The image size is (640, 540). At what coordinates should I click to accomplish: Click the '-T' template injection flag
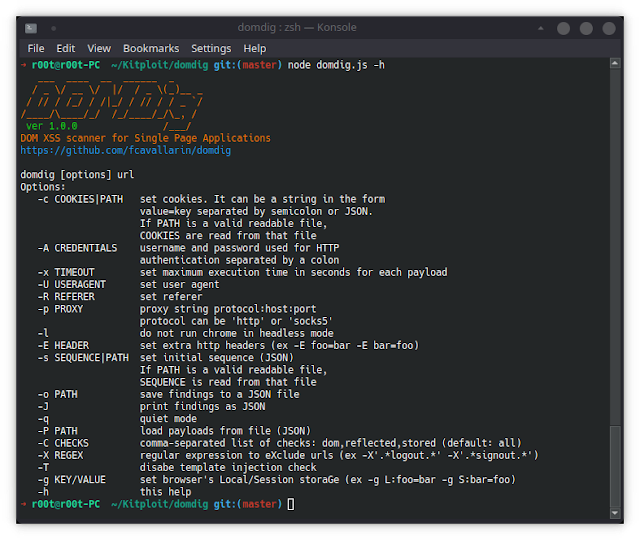coord(43,468)
